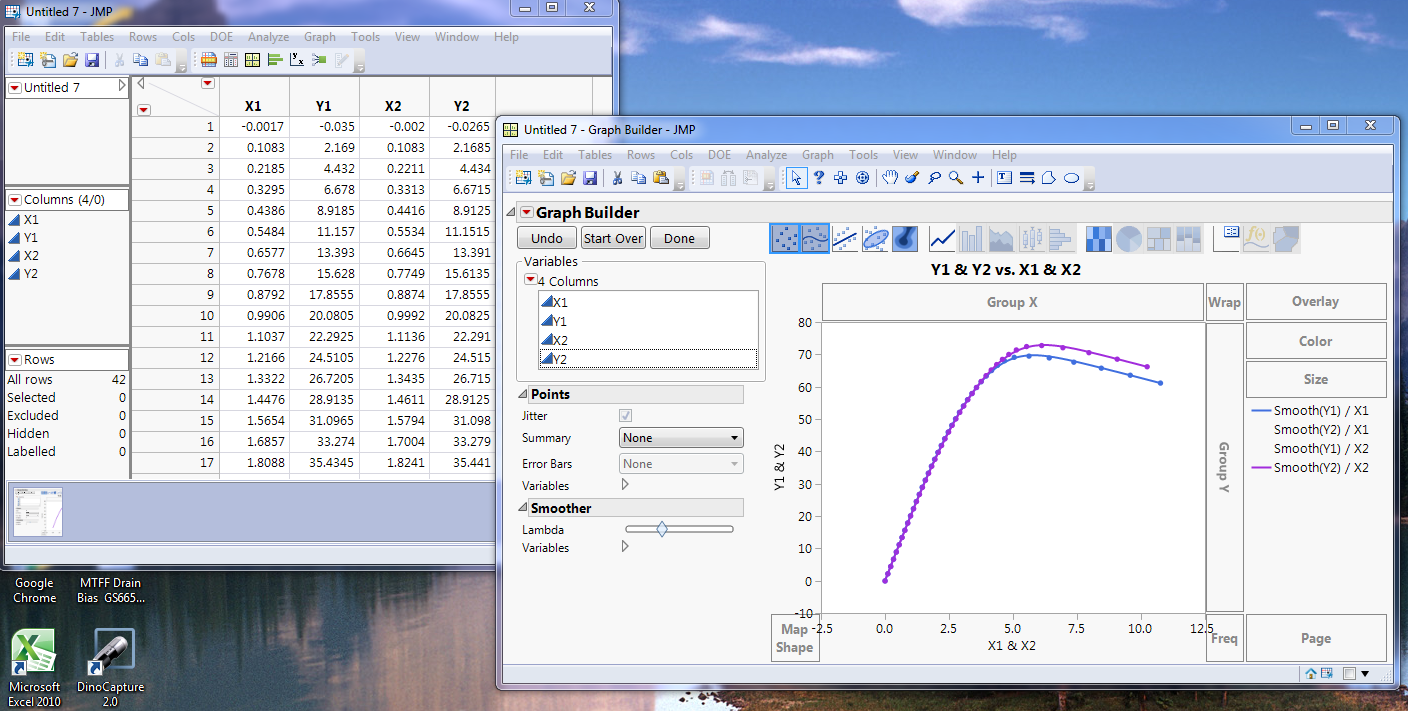This screenshot has width=1408, height=711.
Task: Click the Start Over button
Action: click(x=613, y=238)
